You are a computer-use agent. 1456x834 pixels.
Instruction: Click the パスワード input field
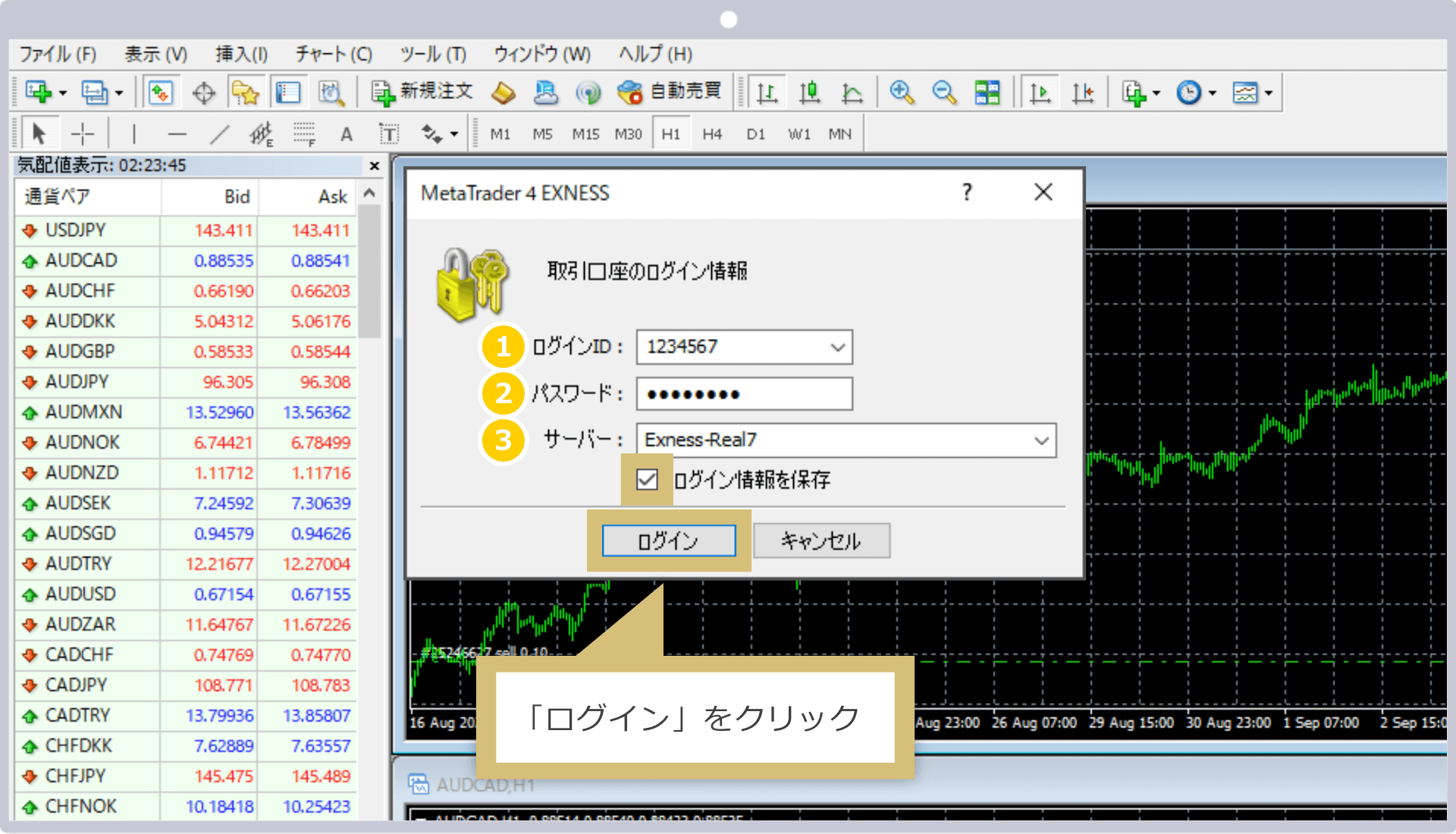click(744, 393)
